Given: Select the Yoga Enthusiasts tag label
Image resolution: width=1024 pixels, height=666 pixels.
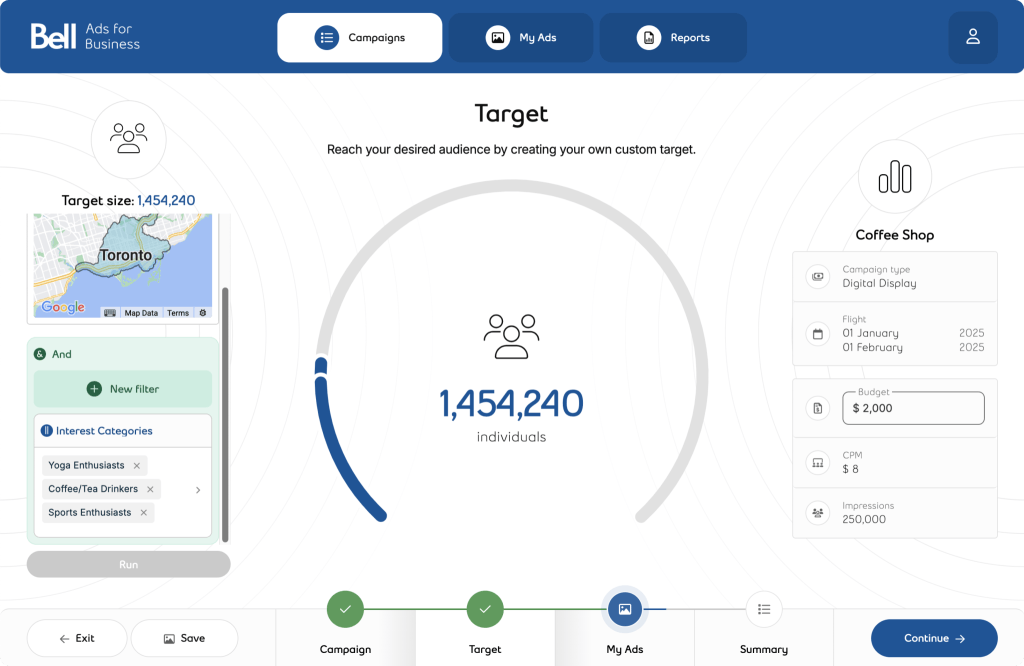Looking at the screenshot, I should coord(86,466).
